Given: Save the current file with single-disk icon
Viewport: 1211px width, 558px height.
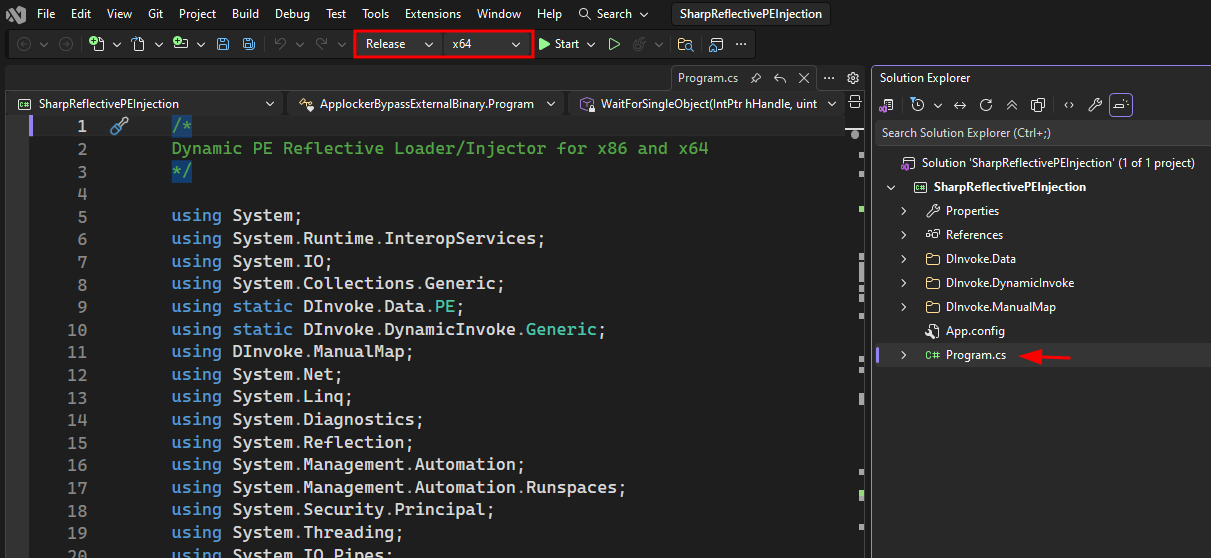Looking at the screenshot, I should click(223, 44).
